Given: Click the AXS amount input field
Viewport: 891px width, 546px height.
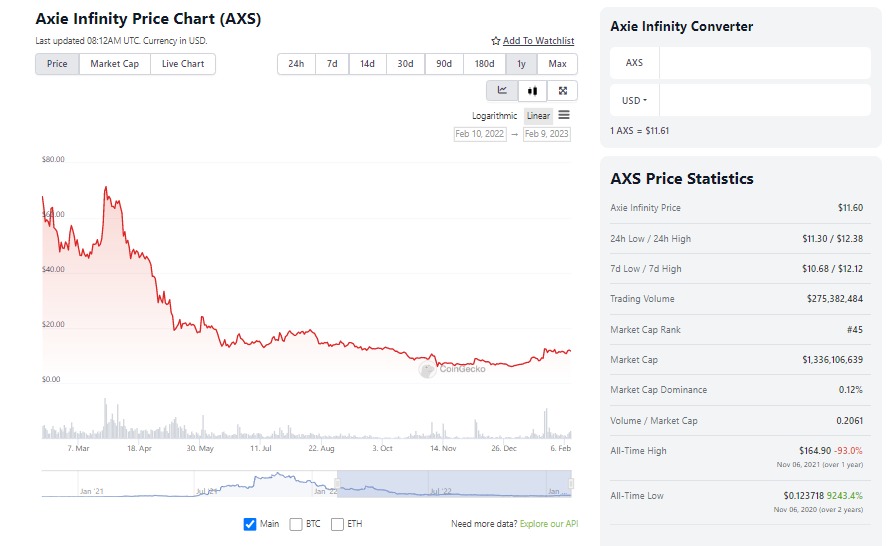Looking at the screenshot, I should tap(765, 63).
